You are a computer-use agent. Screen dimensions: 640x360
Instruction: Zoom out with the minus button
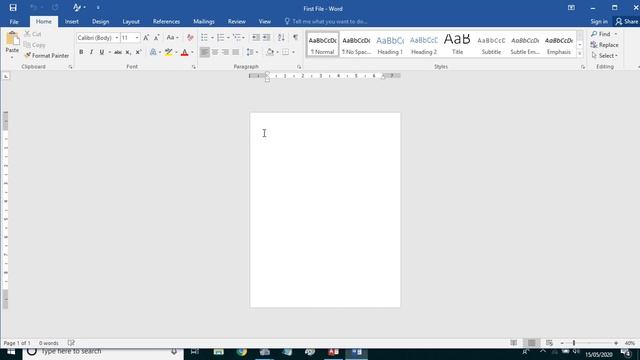(562, 343)
